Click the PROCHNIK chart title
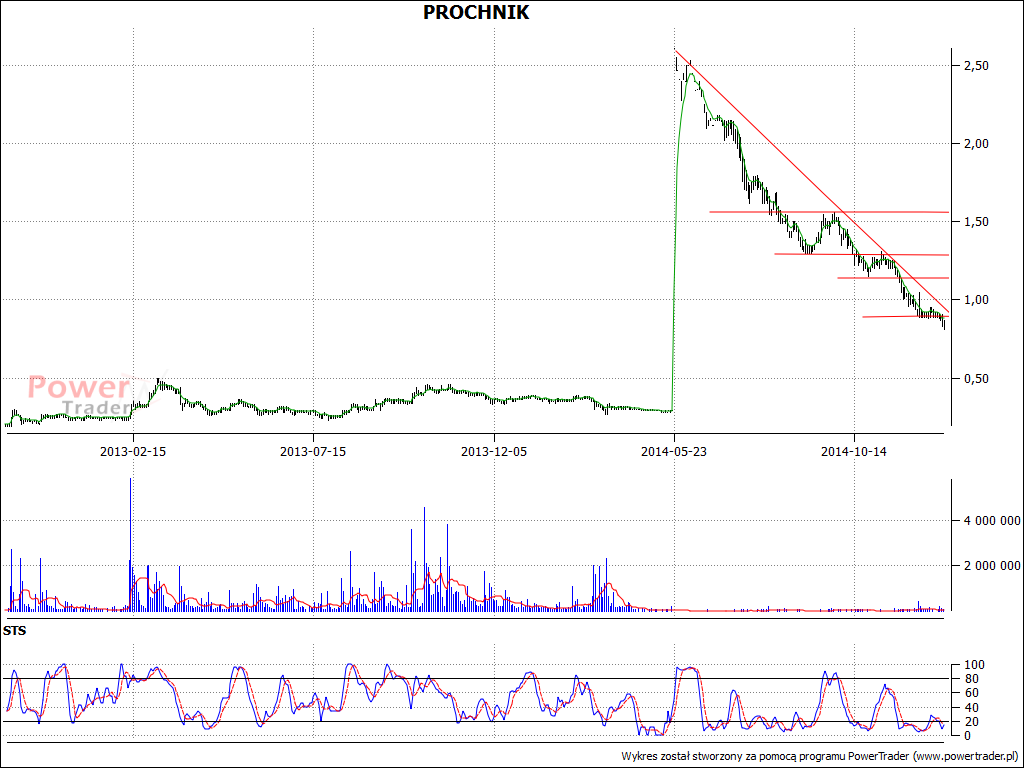The image size is (1024, 768). click(476, 12)
